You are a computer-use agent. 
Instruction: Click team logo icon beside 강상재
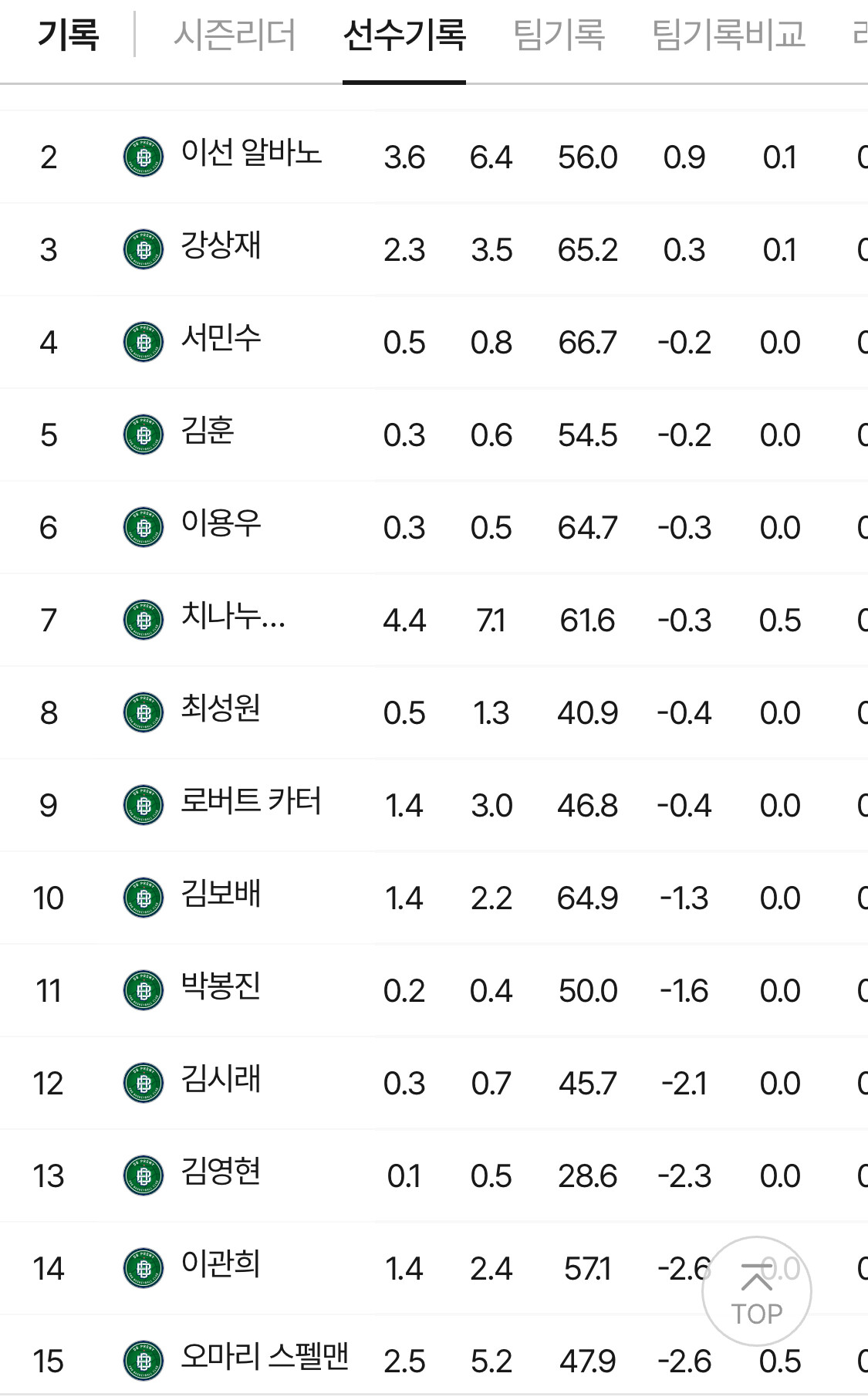click(144, 249)
